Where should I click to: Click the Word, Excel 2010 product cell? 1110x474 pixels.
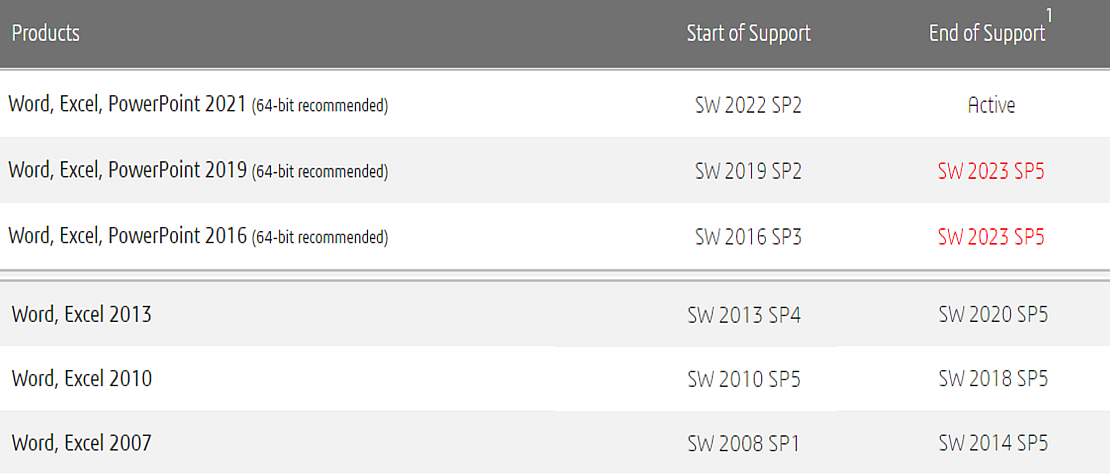(81, 379)
